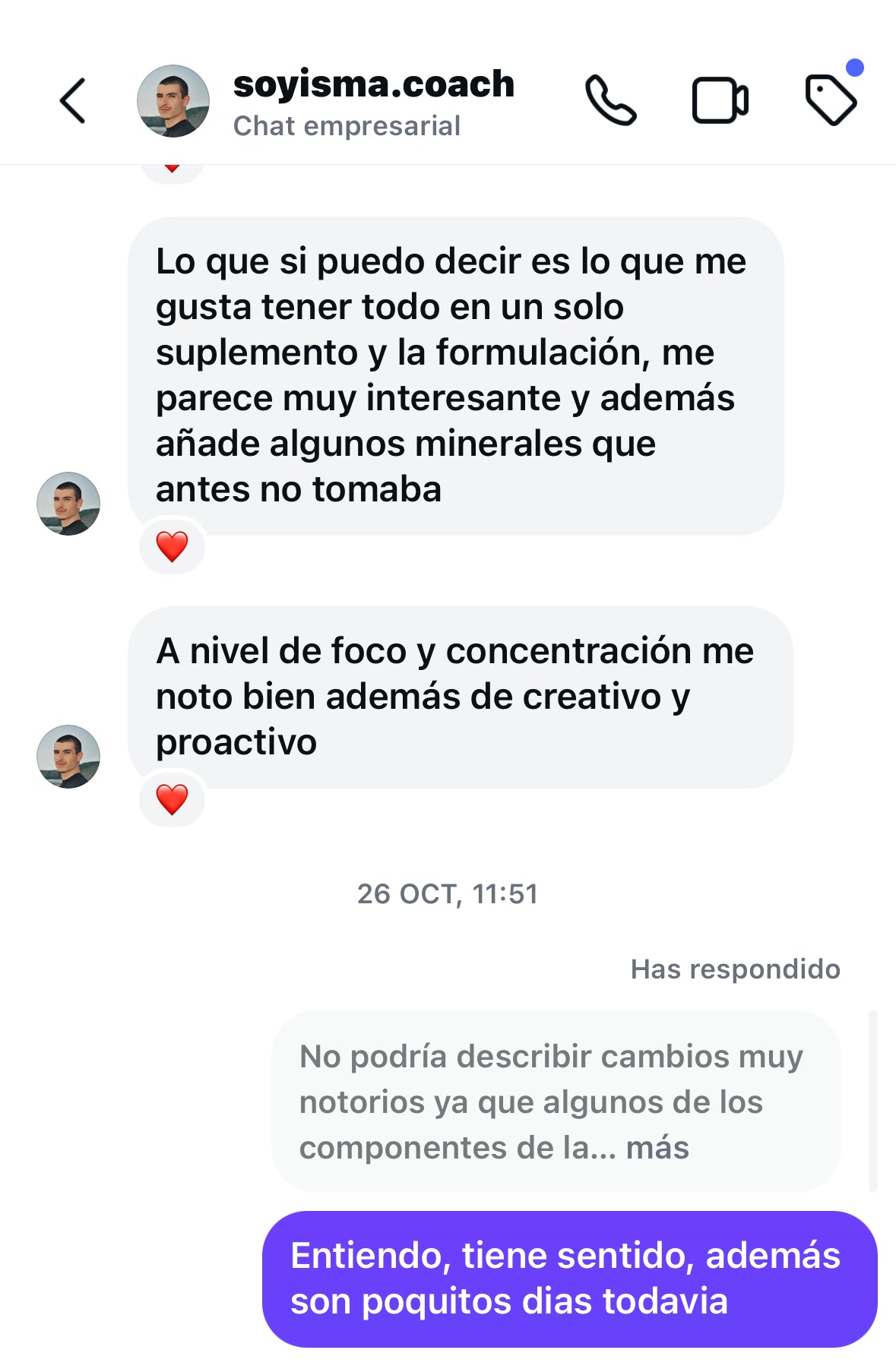
Task: Tap avatar beside 'antes no tomaba' message
Action: pos(68,504)
